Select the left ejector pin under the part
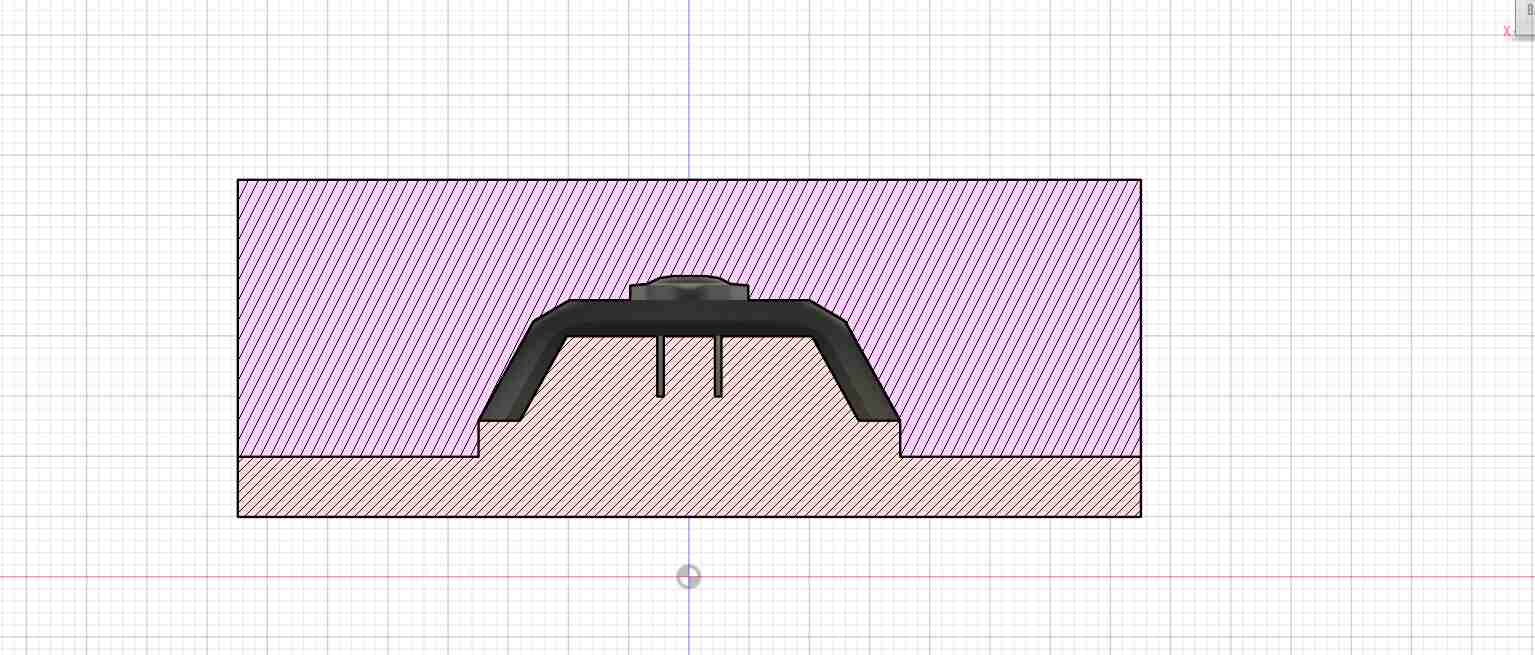Viewport: 1535px width, 655px height. click(660, 366)
